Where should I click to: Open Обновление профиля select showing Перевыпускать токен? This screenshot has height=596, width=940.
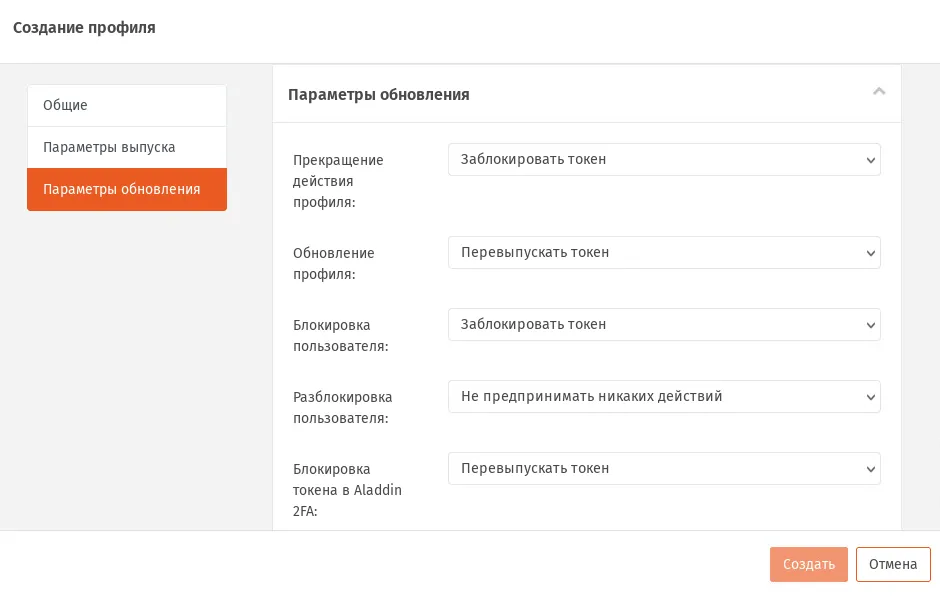664,252
